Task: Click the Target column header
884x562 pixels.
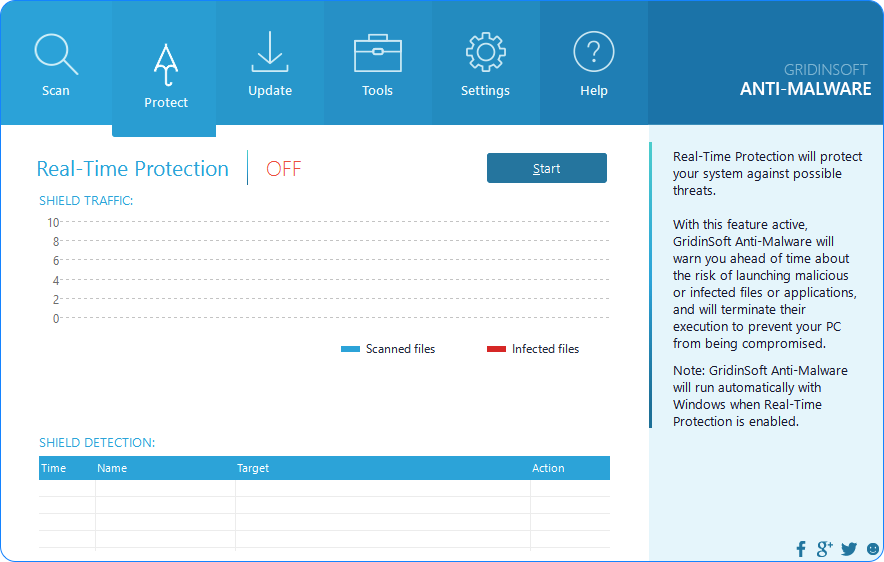Action: [253, 468]
